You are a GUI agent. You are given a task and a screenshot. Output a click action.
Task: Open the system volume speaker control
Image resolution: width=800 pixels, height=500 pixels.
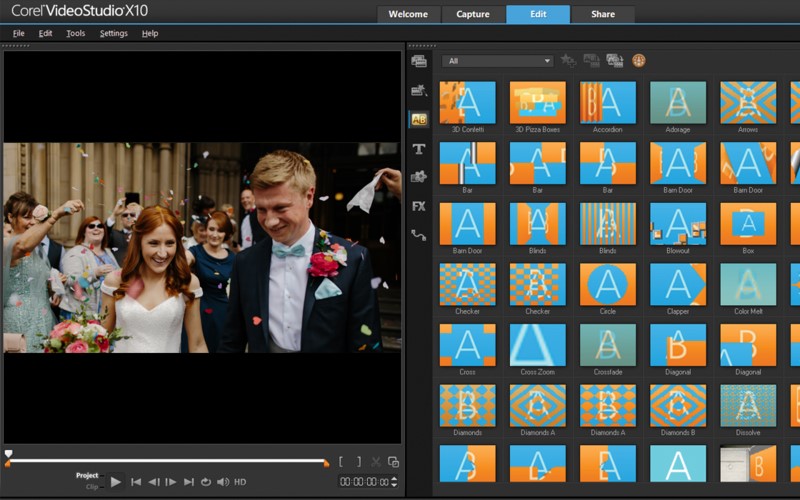click(223, 482)
